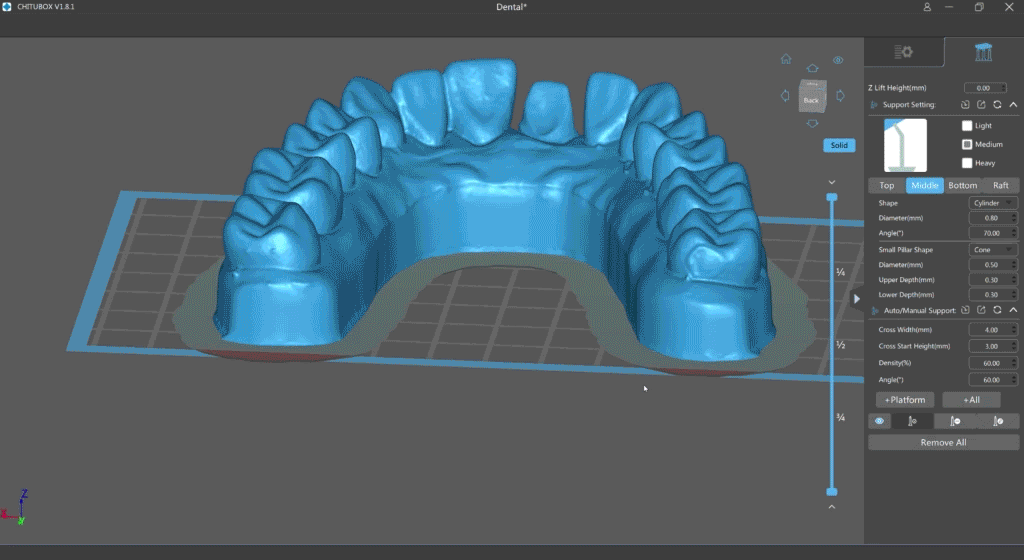Export Support Setting configuration
Screen dimensions: 1024x560
[981, 104]
